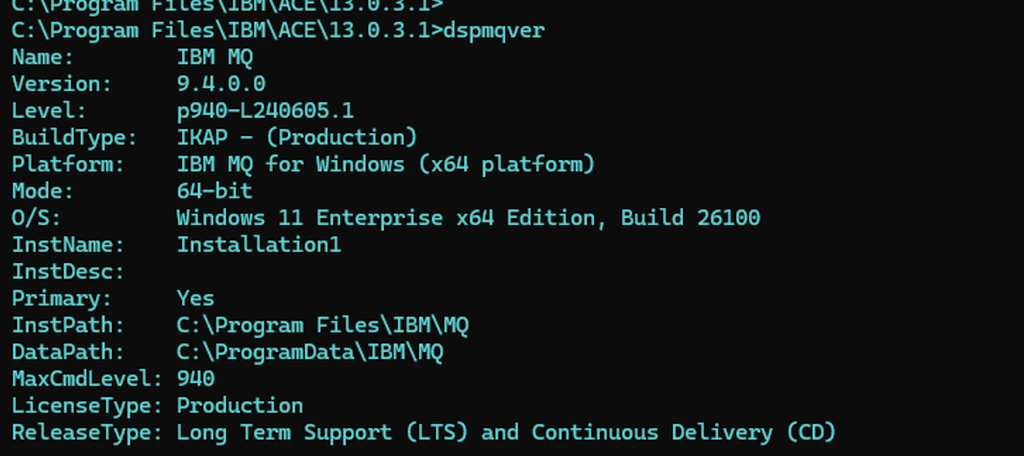Click the version number 9.4.0.0

tap(221, 84)
